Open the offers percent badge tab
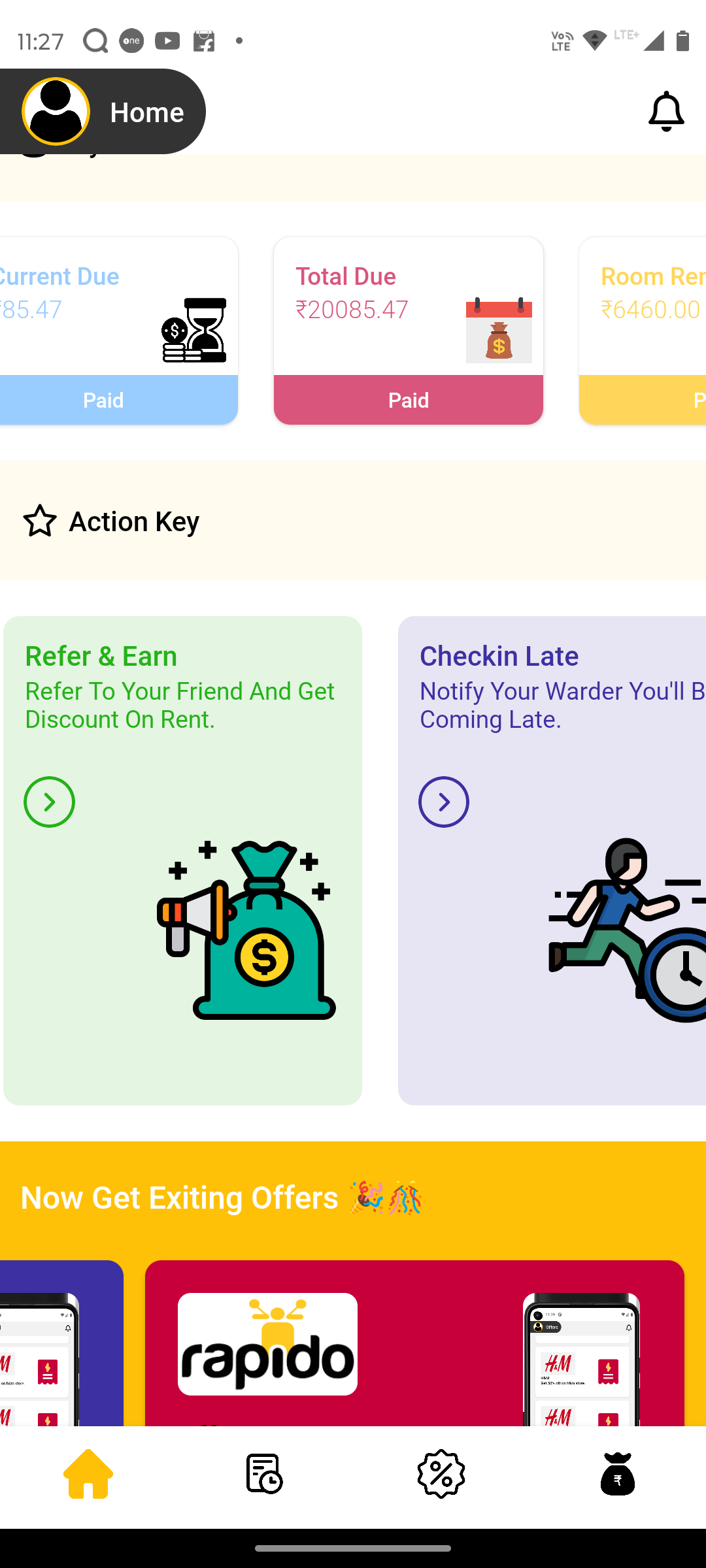 (441, 1474)
